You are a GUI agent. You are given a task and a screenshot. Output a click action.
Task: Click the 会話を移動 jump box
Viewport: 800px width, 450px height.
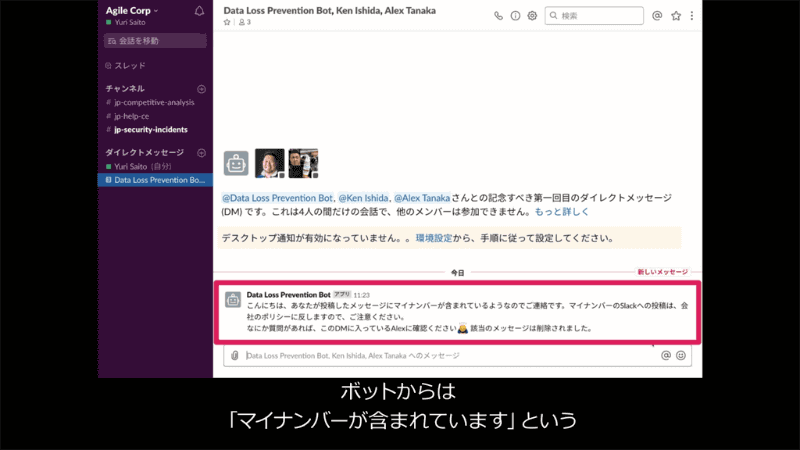(155, 41)
